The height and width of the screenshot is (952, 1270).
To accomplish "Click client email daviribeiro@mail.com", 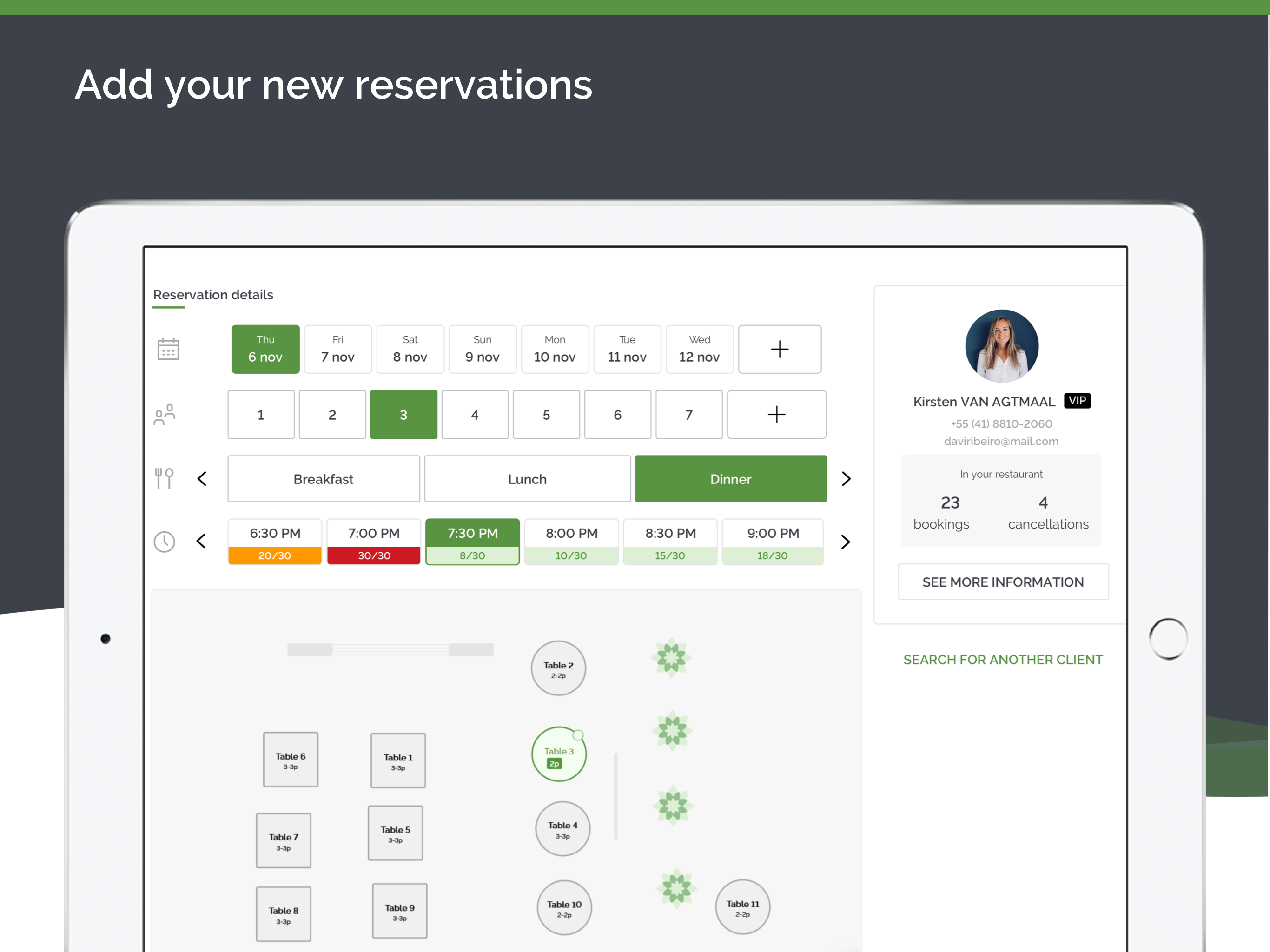I will pos(1001,441).
